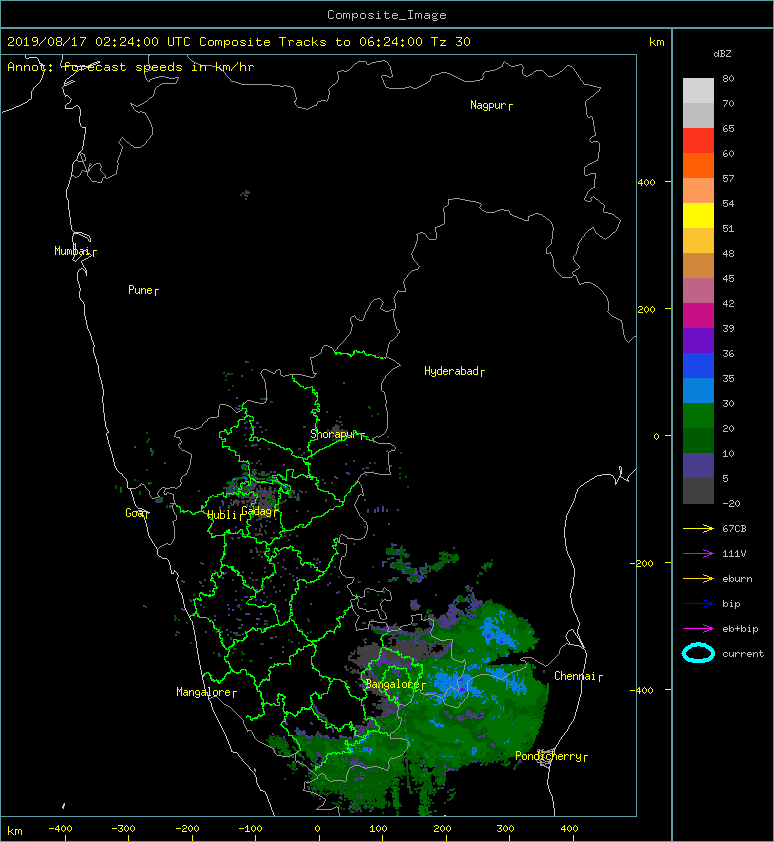Screen dimensions: 774x842
Task: Click the blue bip arrow legend icon
Action: (698, 604)
